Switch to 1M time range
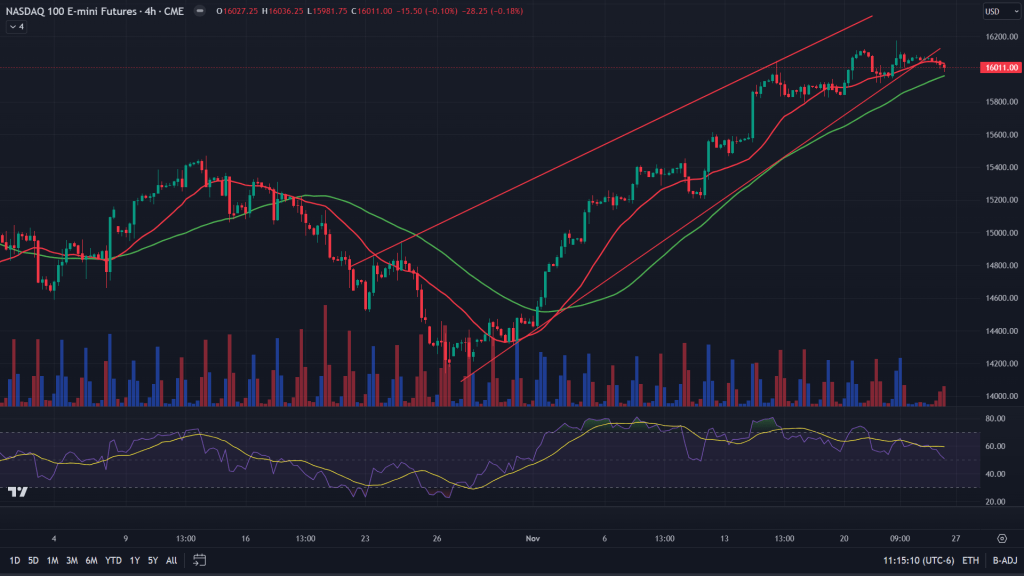 coord(52,560)
